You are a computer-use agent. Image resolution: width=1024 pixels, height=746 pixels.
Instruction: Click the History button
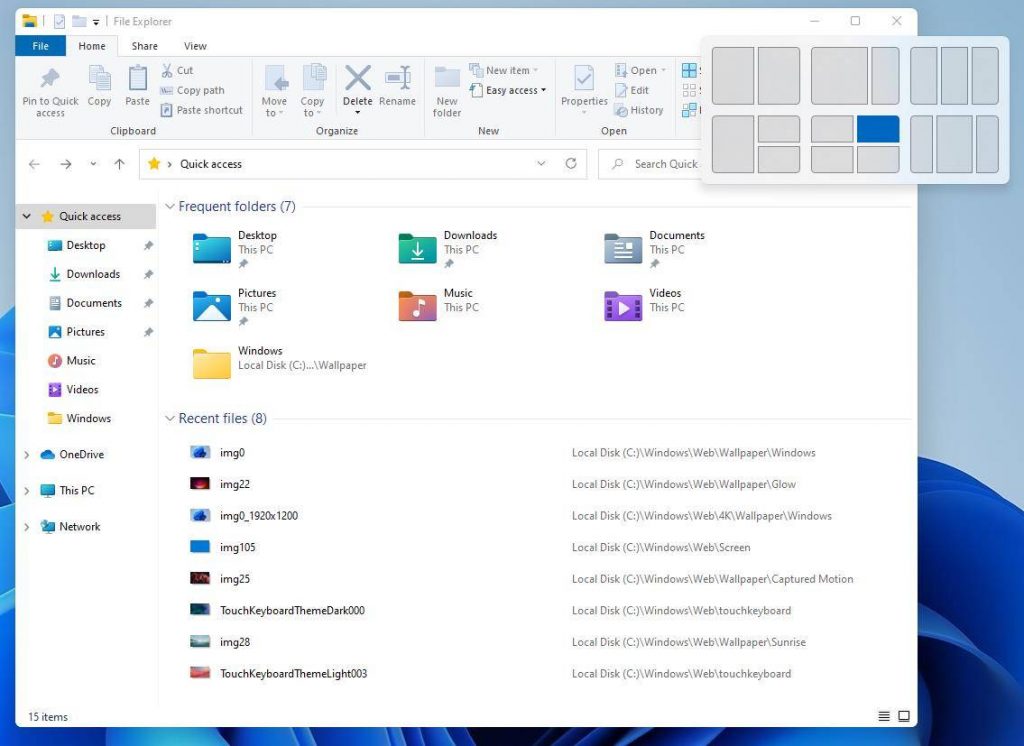640,110
